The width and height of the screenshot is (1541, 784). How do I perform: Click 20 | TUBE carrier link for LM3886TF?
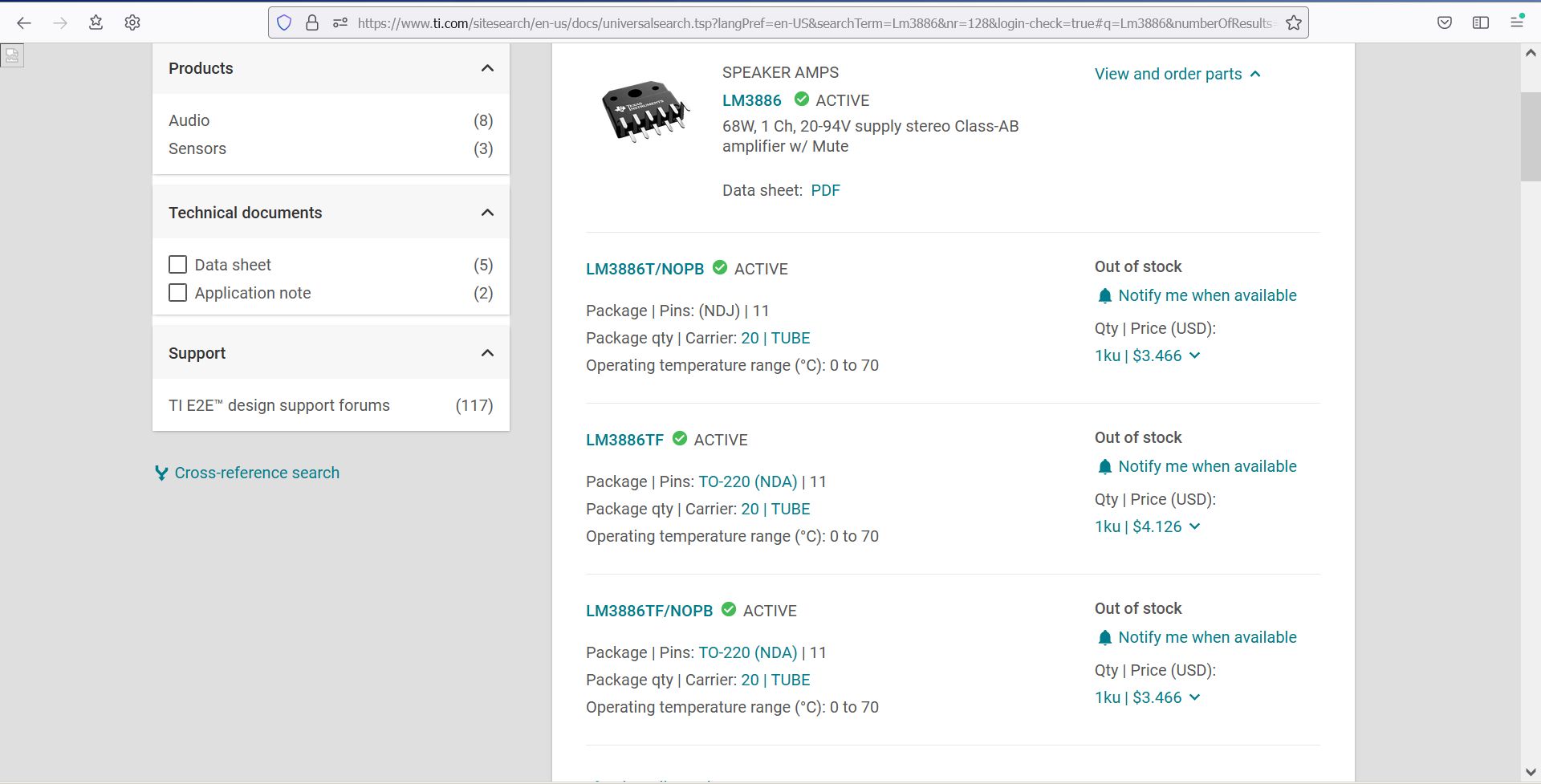[775, 509]
